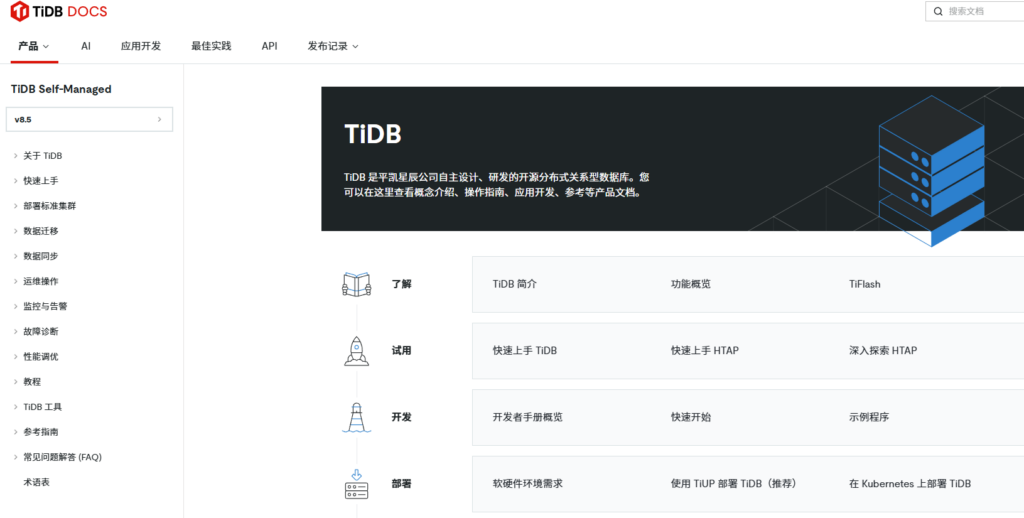
Task: Click the server download icon beside 部署
Action: [357, 484]
